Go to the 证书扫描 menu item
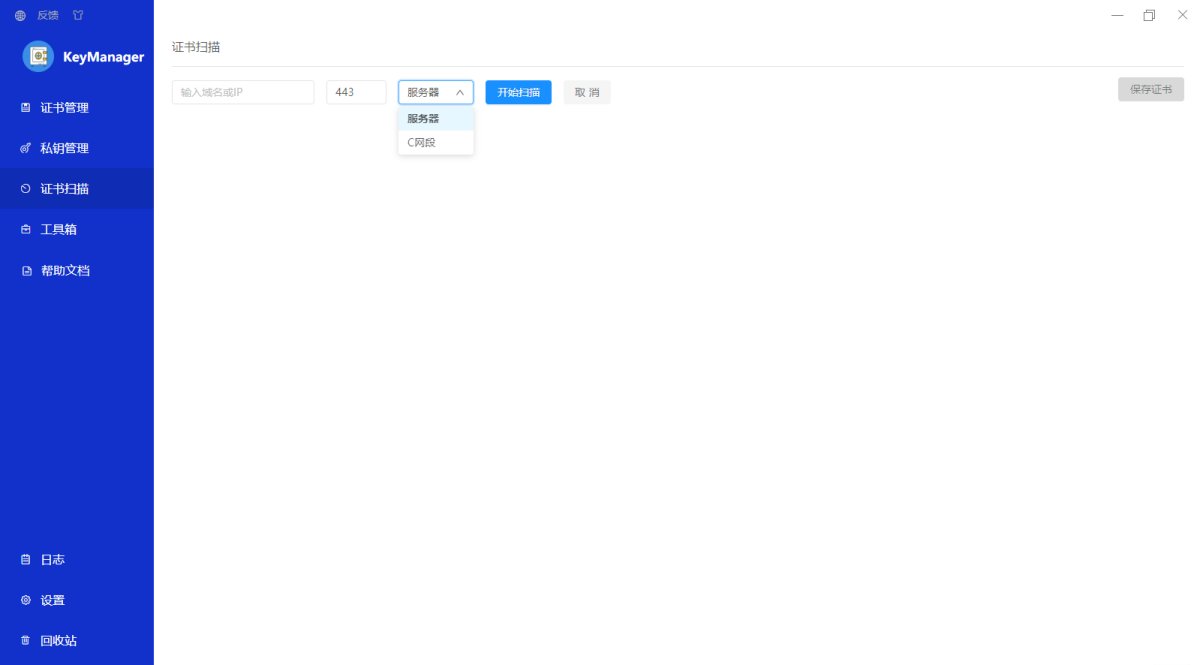Image resolution: width=1200 pixels, height=665 pixels. (64, 189)
